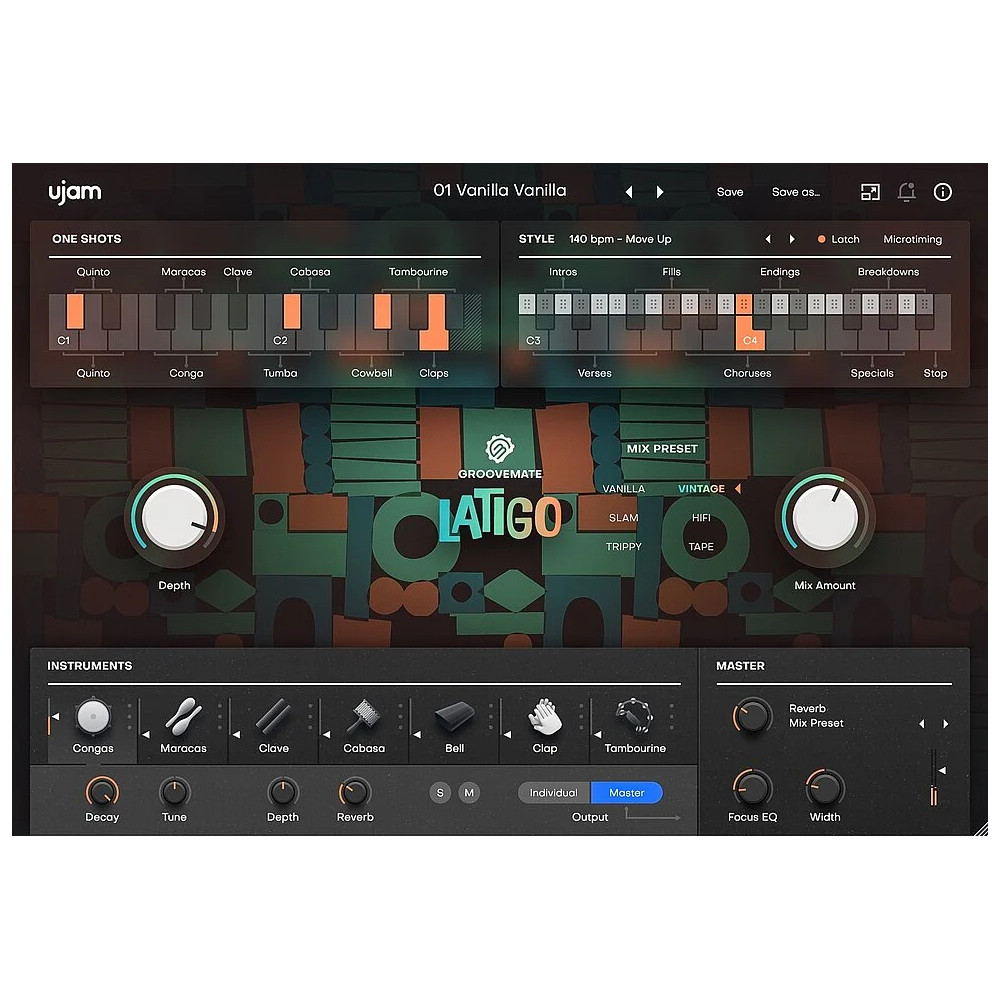Browse the next Reverb Mix Preset

pyautogui.click(x=944, y=723)
